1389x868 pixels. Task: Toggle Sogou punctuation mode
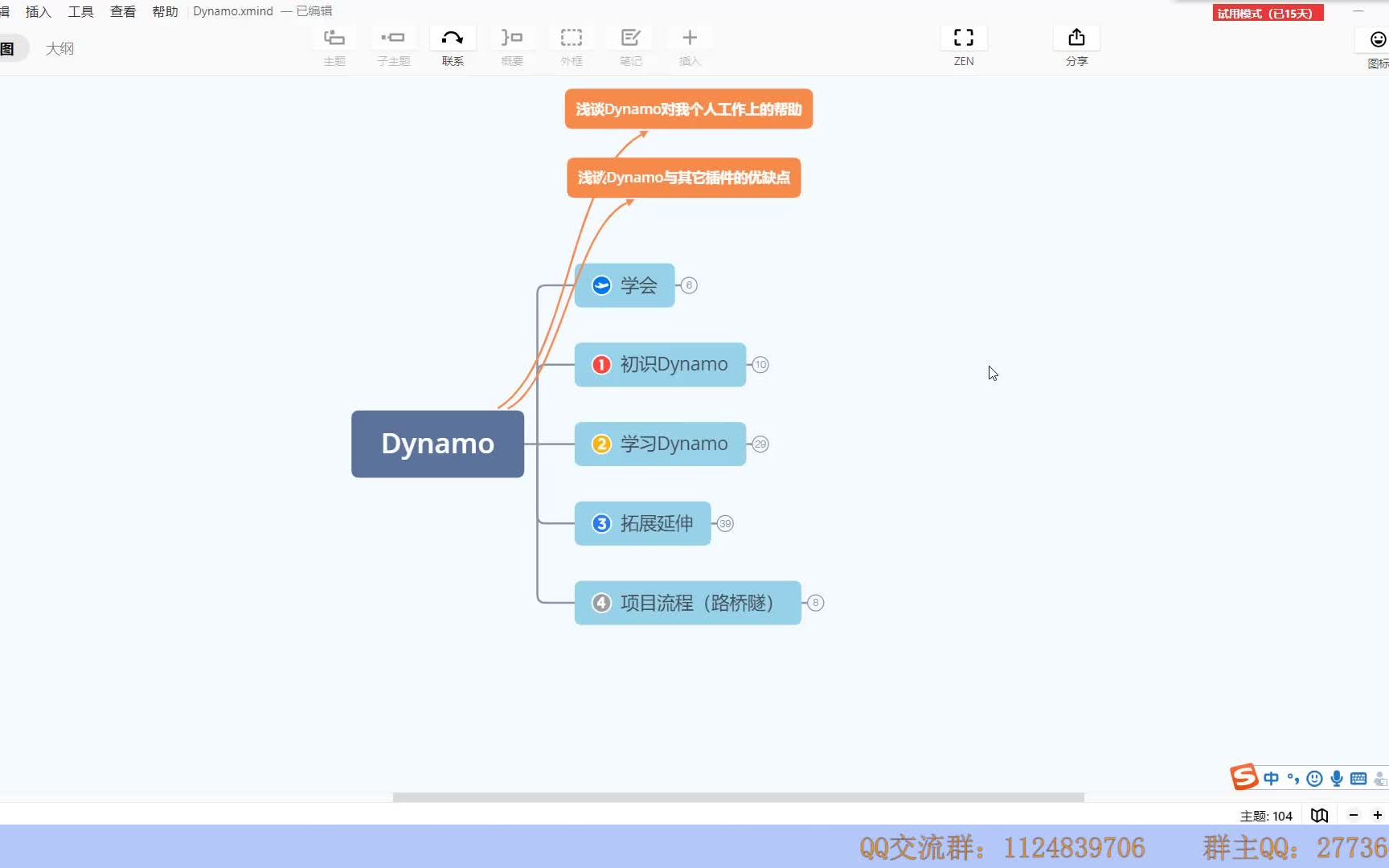click(x=1293, y=778)
